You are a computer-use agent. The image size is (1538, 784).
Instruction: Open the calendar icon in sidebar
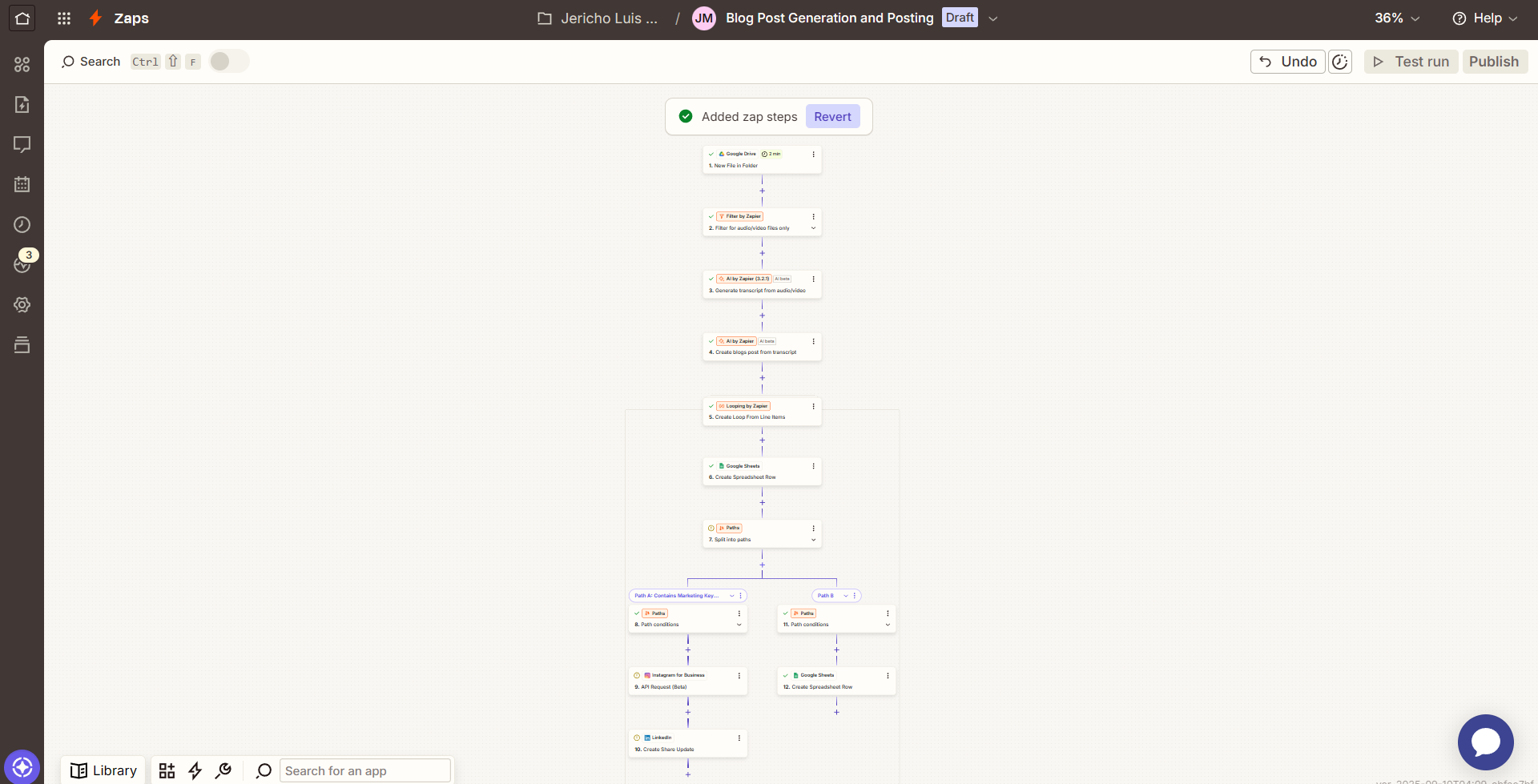(x=22, y=185)
